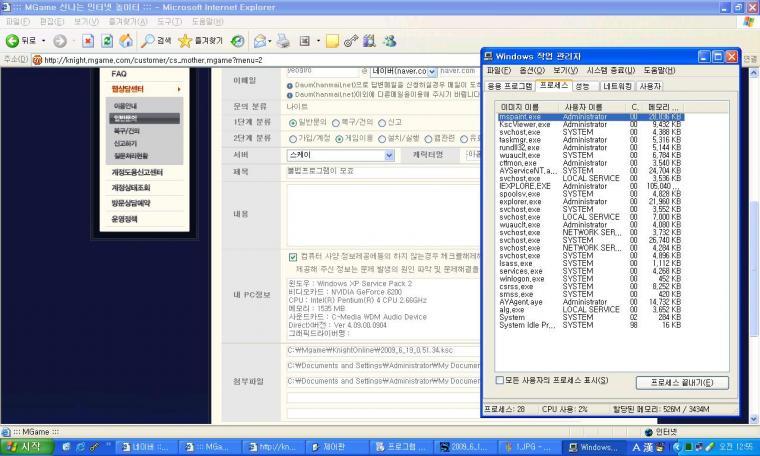Open the IE Search (검색) magnifier button
The width and height of the screenshot is (760, 456).
click(156, 41)
